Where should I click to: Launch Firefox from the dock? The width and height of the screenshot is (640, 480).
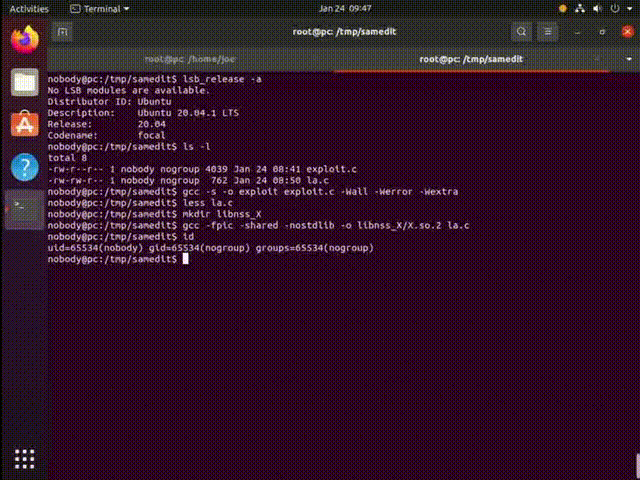tap(24, 39)
